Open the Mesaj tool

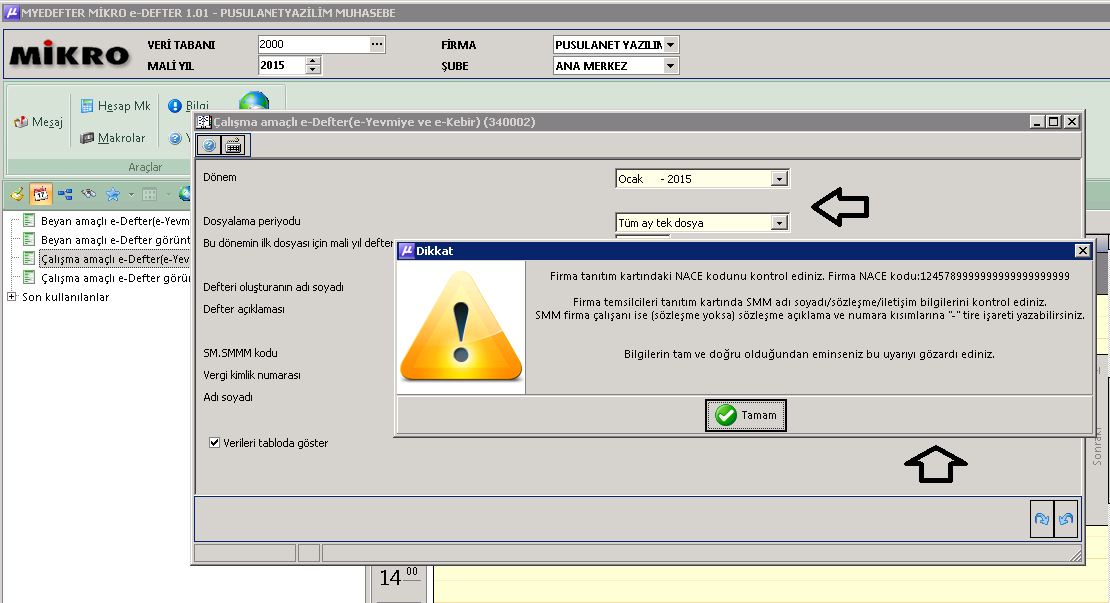(x=38, y=122)
